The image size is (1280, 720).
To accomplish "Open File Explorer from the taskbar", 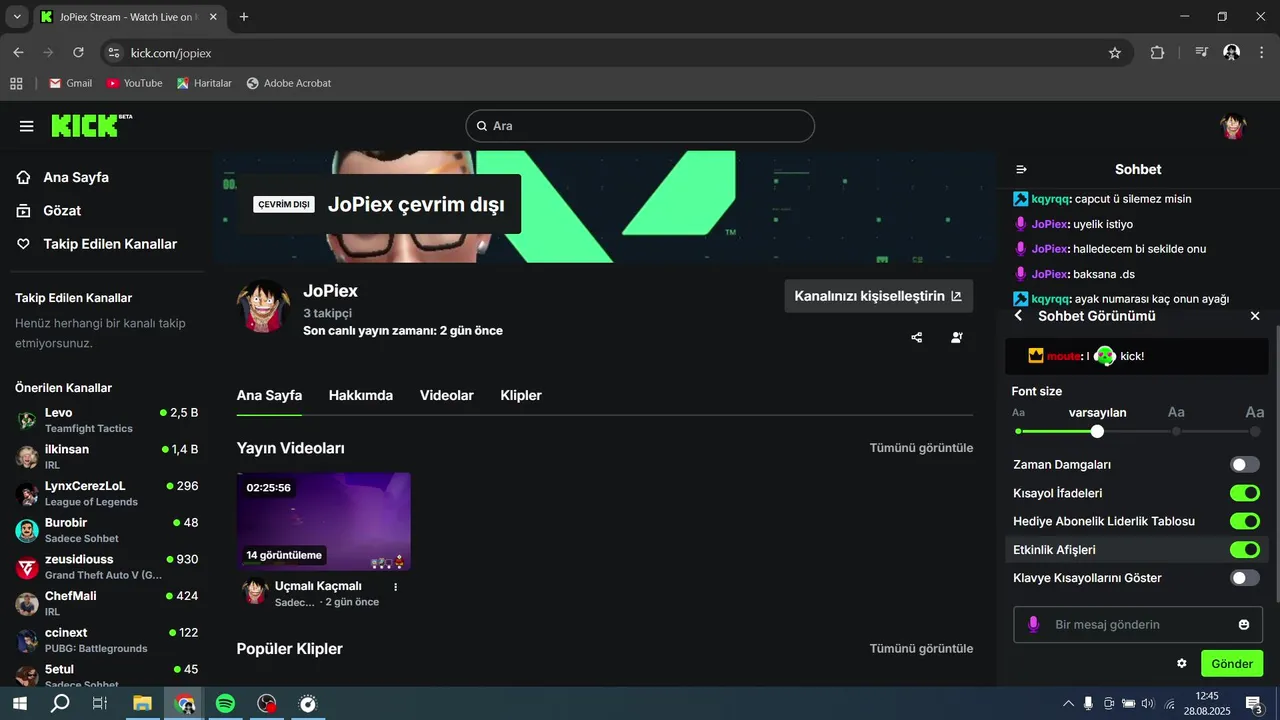I will click(142, 704).
